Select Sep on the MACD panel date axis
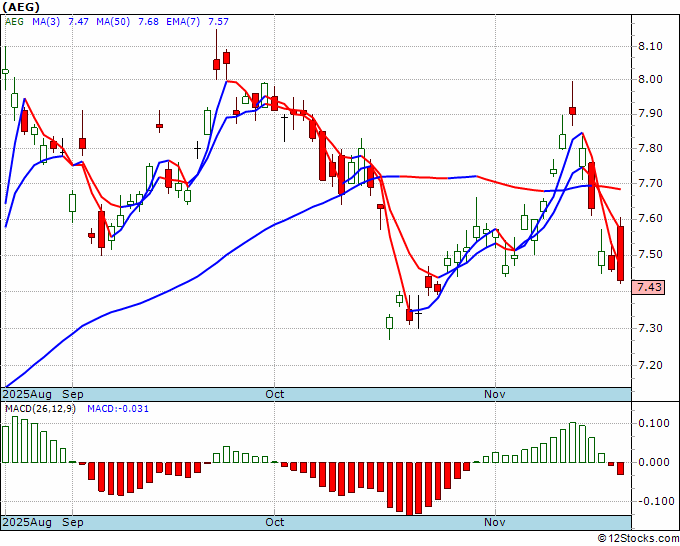680x546 pixels. pos(72,522)
